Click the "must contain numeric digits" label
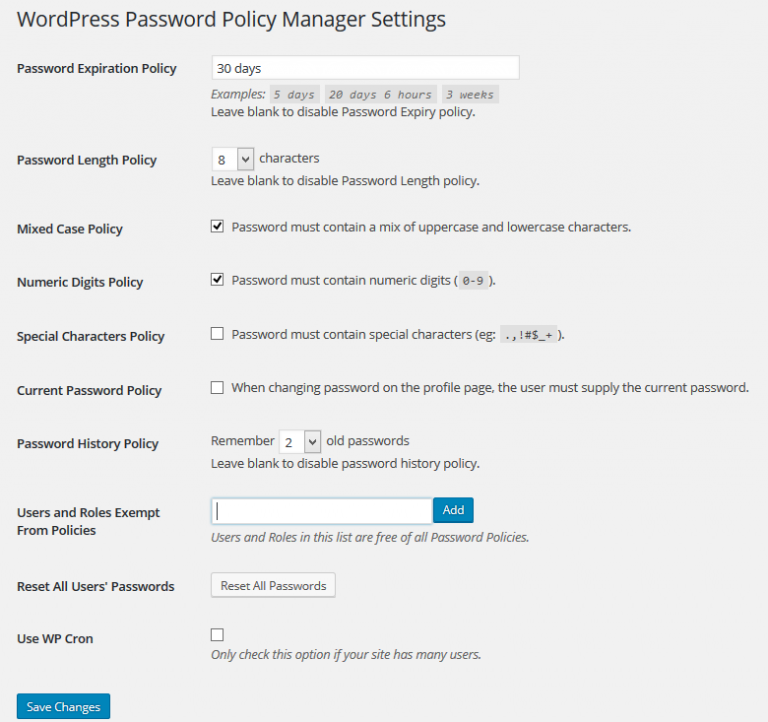Screen dimensions: 768x722 (341, 281)
